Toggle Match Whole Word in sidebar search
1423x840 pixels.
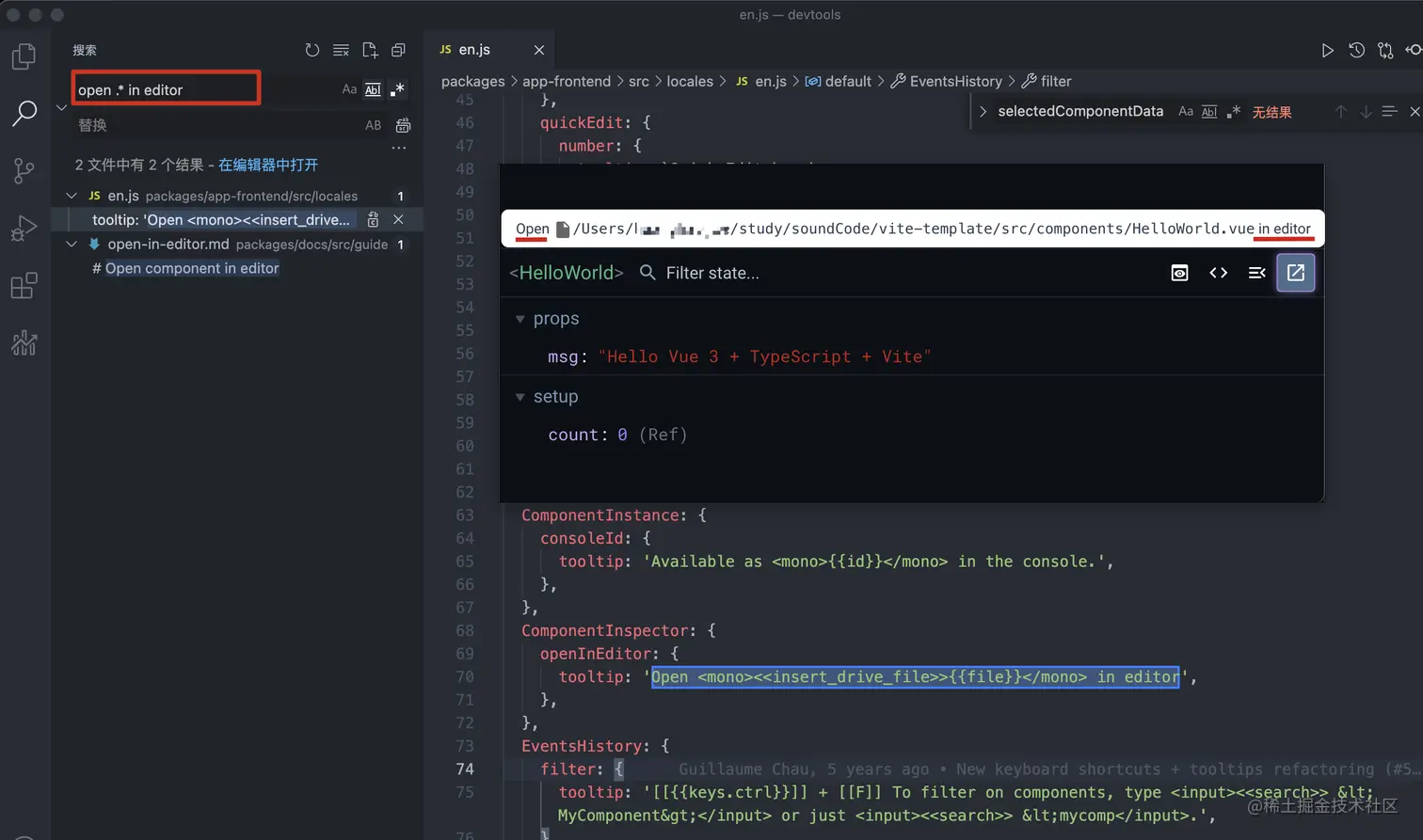pos(373,89)
